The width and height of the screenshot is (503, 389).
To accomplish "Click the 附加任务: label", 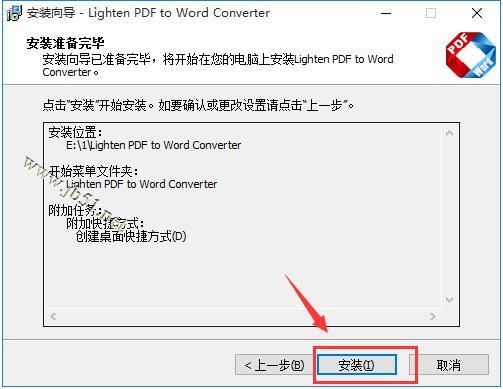I will [x=75, y=210].
